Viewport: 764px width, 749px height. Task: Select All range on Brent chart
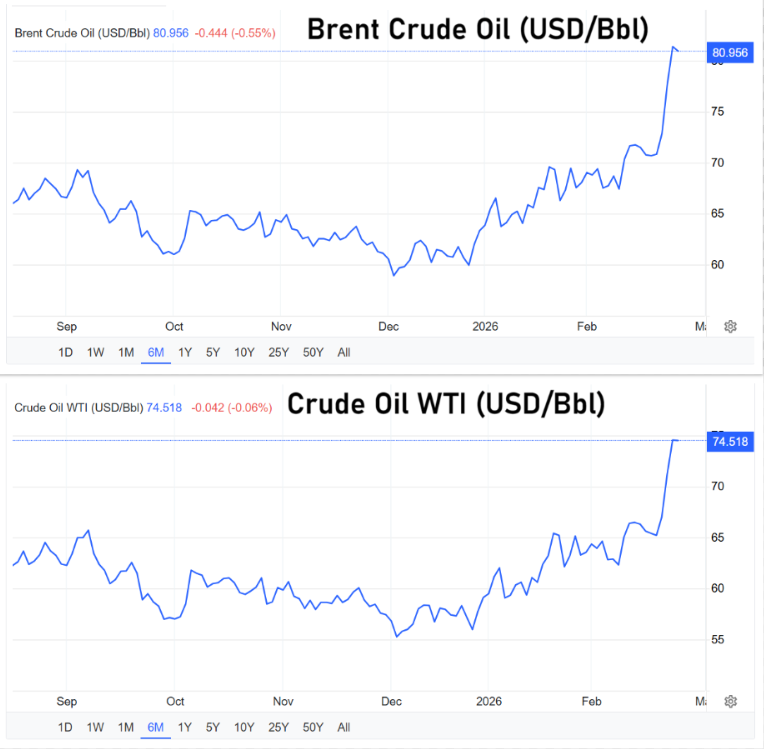tap(344, 352)
